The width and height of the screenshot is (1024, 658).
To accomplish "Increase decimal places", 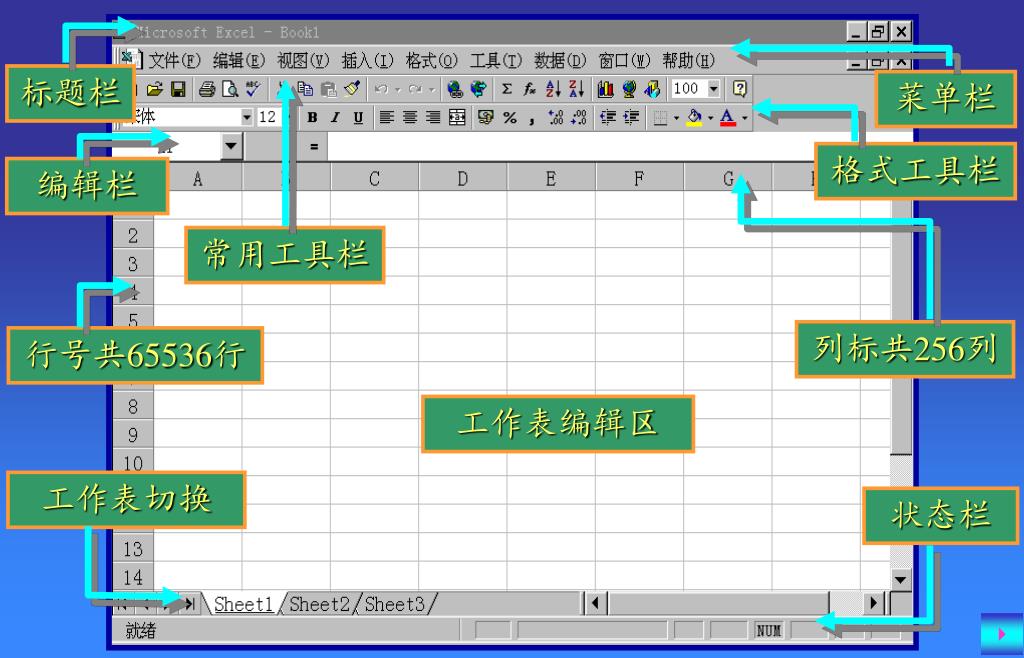I will [x=556, y=118].
